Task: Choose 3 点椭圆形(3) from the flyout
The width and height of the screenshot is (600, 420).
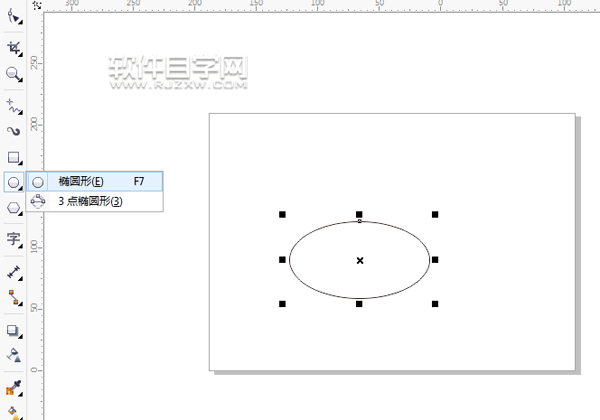Action: (95, 201)
